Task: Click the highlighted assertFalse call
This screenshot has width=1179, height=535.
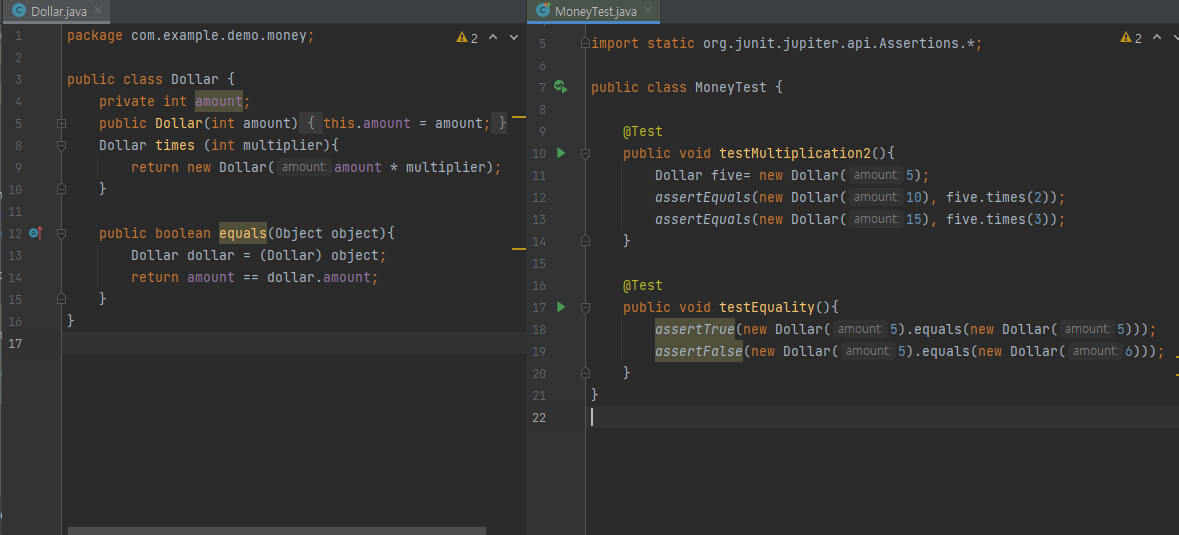Action: [x=699, y=351]
